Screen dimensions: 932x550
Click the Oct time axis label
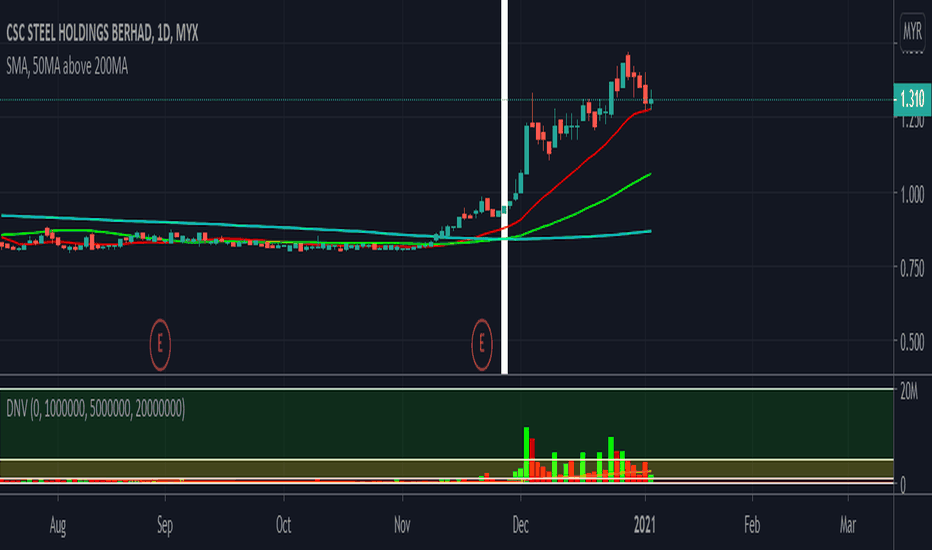click(x=284, y=526)
